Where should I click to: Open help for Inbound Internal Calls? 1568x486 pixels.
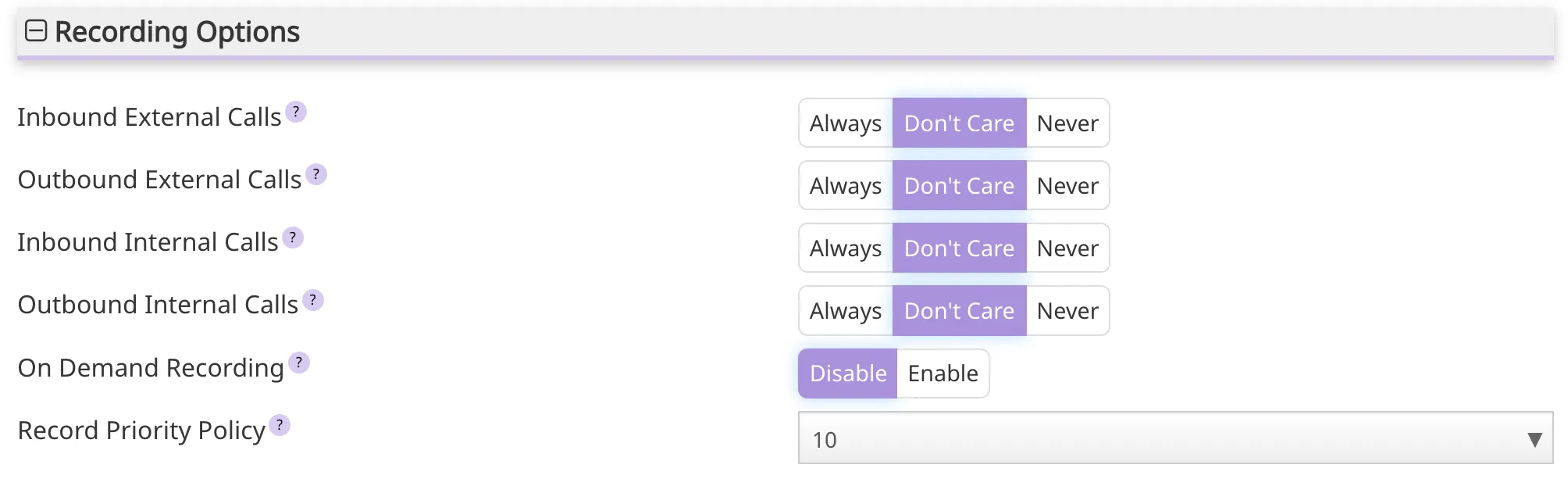coord(291,236)
